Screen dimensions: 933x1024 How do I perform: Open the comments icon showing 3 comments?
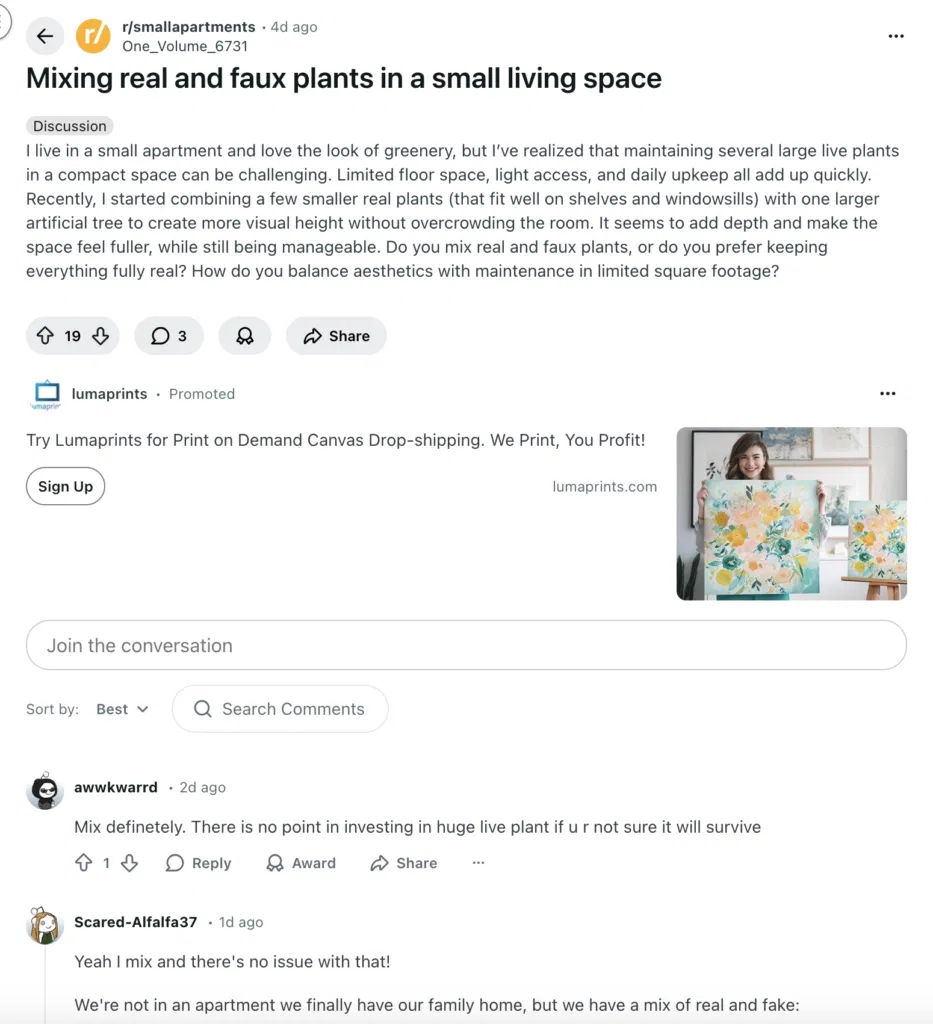pos(168,335)
